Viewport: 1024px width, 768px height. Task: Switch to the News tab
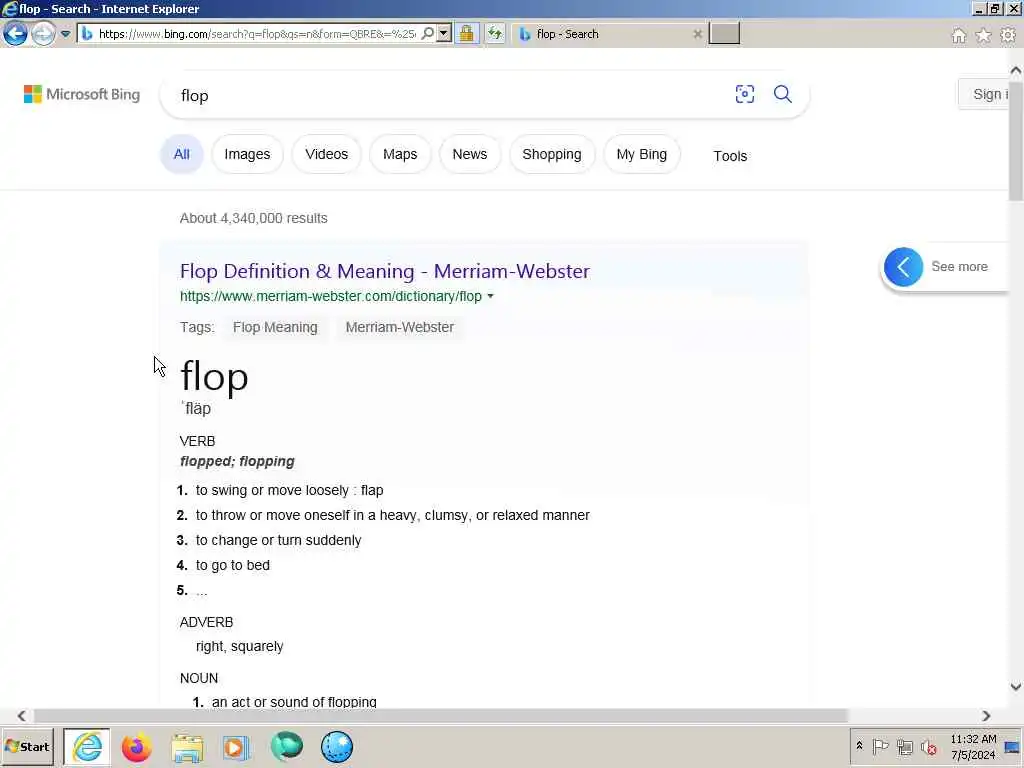click(x=470, y=154)
